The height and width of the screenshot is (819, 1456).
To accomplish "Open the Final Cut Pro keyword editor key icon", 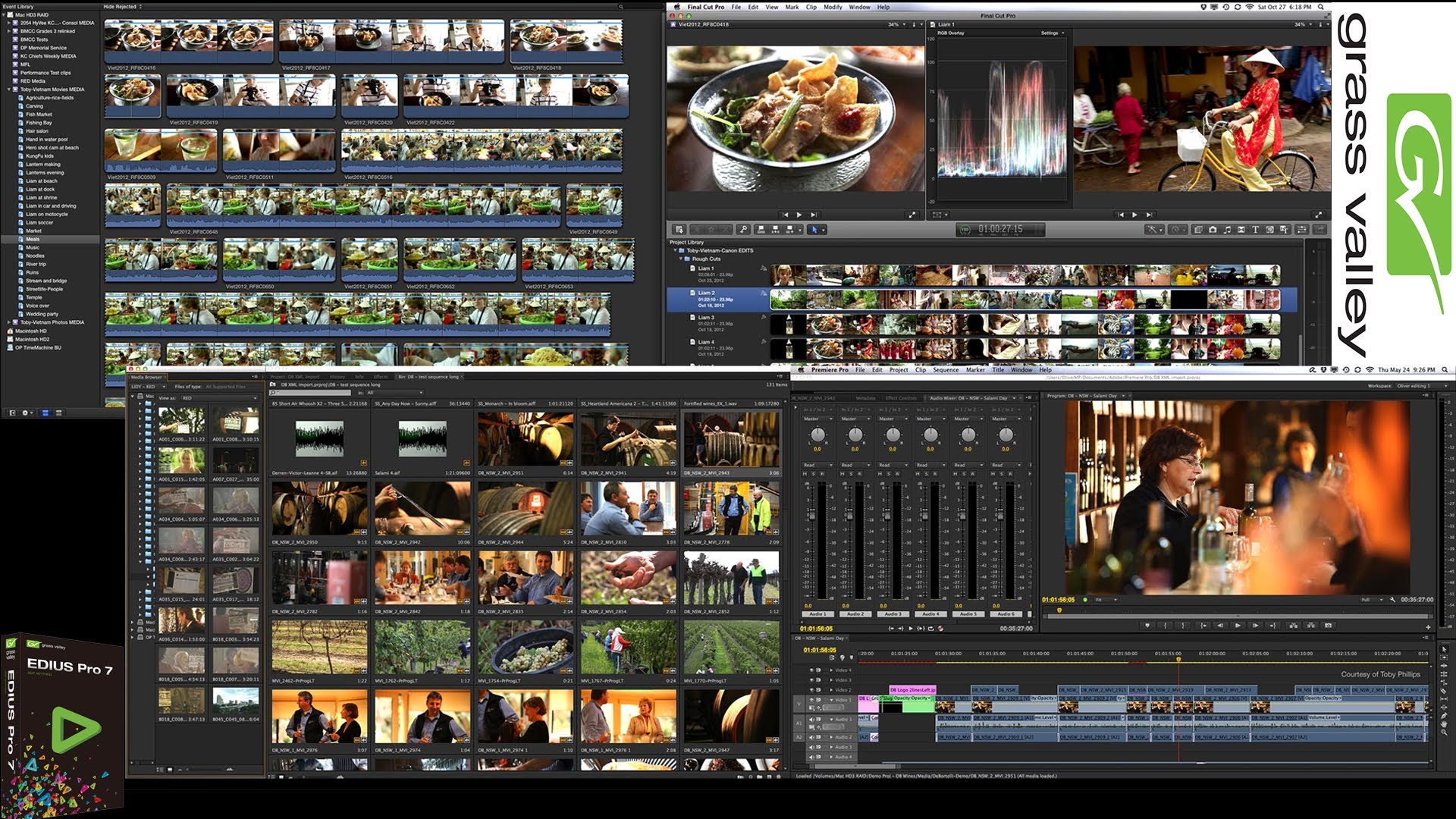I will coord(743,229).
